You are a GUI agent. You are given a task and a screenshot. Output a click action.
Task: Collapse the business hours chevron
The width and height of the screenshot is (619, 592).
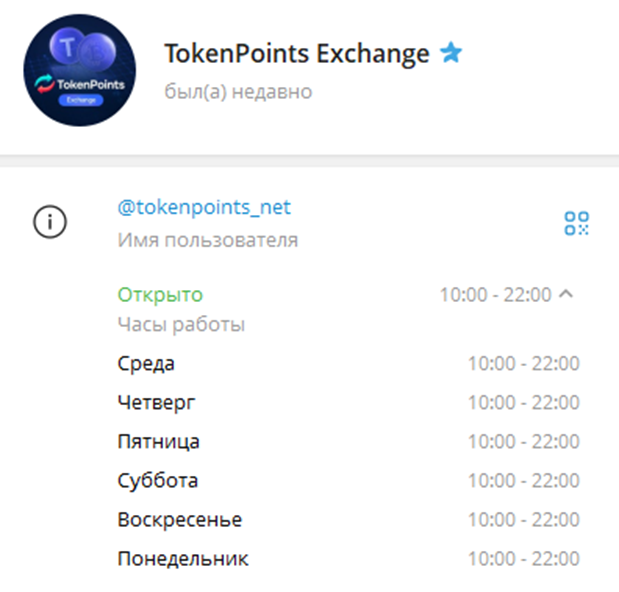pos(566,294)
